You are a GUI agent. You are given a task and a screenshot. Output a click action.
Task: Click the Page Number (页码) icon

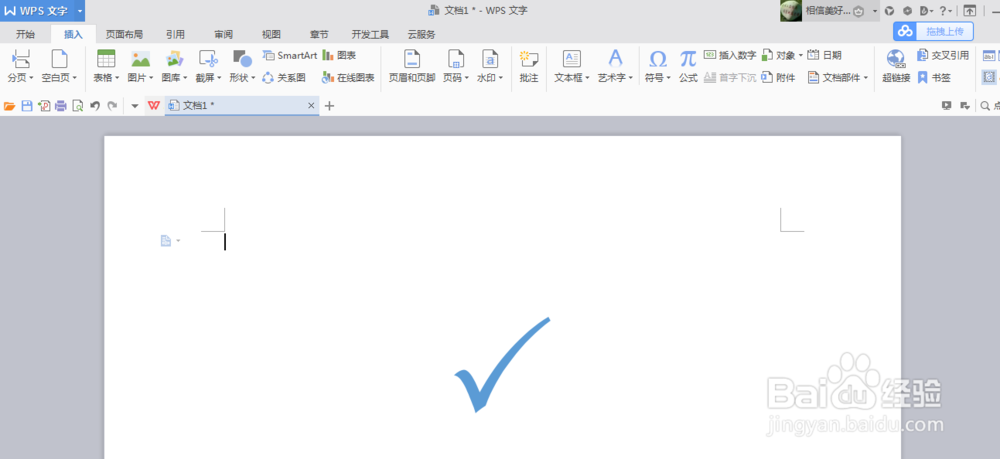tap(455, 59)
